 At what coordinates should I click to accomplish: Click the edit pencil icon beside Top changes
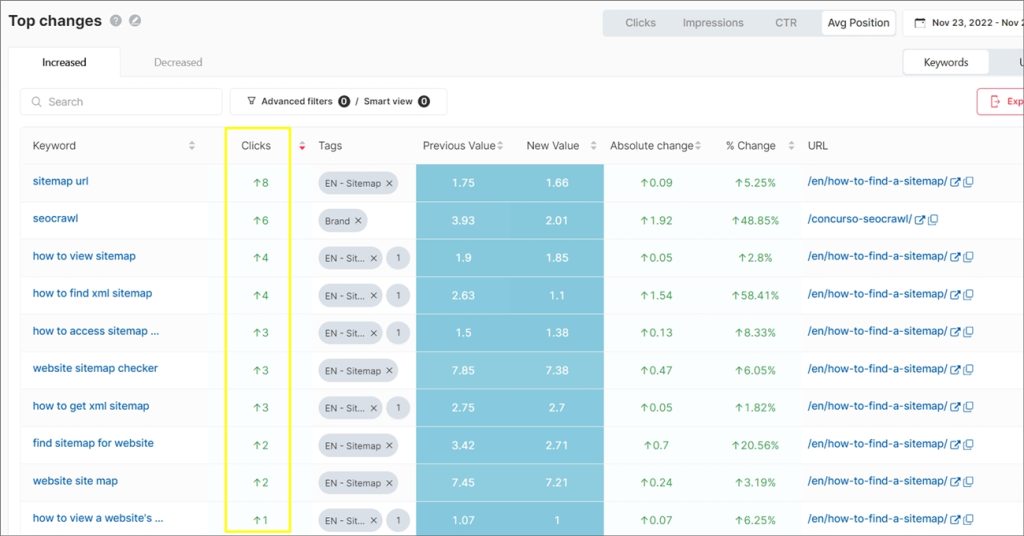(135, 21)
